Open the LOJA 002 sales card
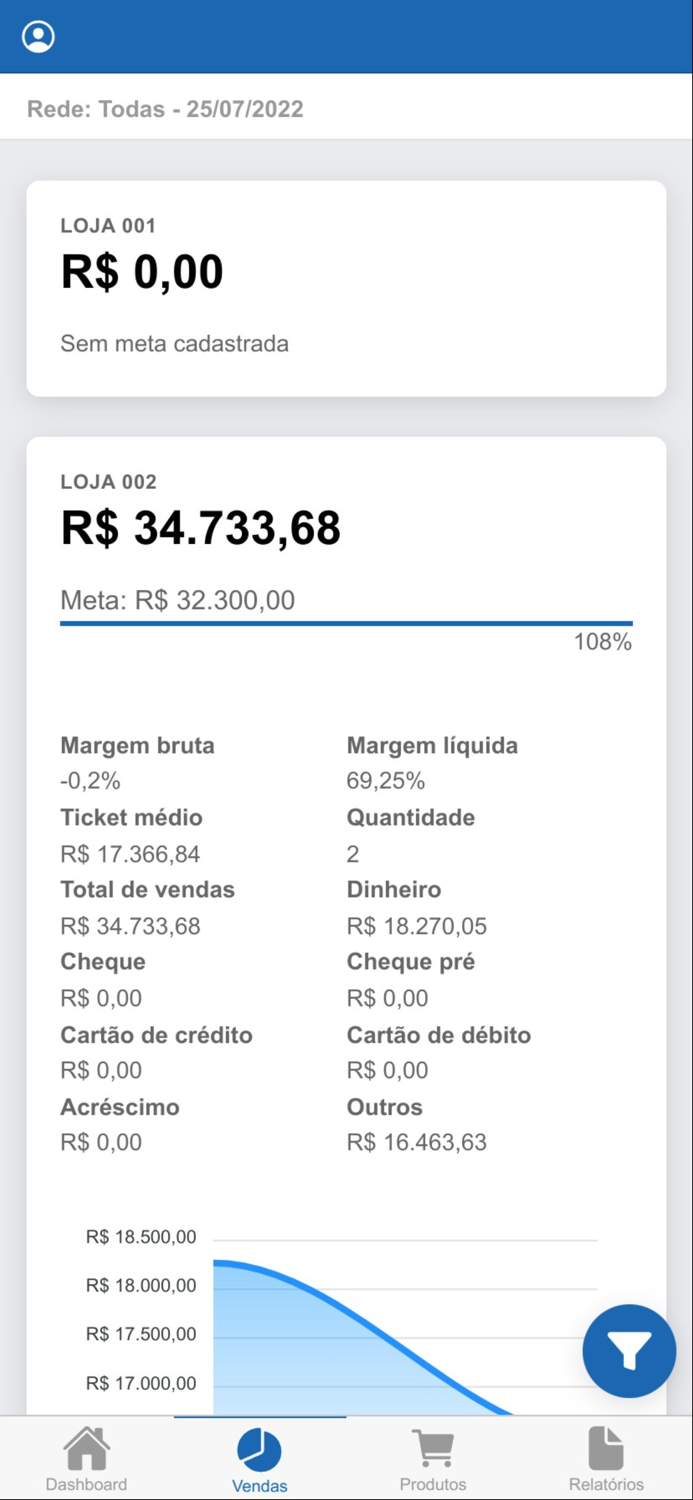 coord(346,926)
